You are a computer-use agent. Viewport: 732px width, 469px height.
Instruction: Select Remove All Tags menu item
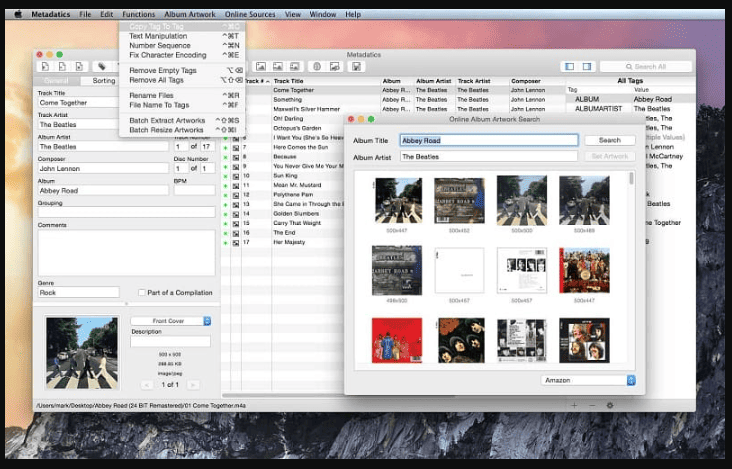pyautogui.click(x=182, y=80)
